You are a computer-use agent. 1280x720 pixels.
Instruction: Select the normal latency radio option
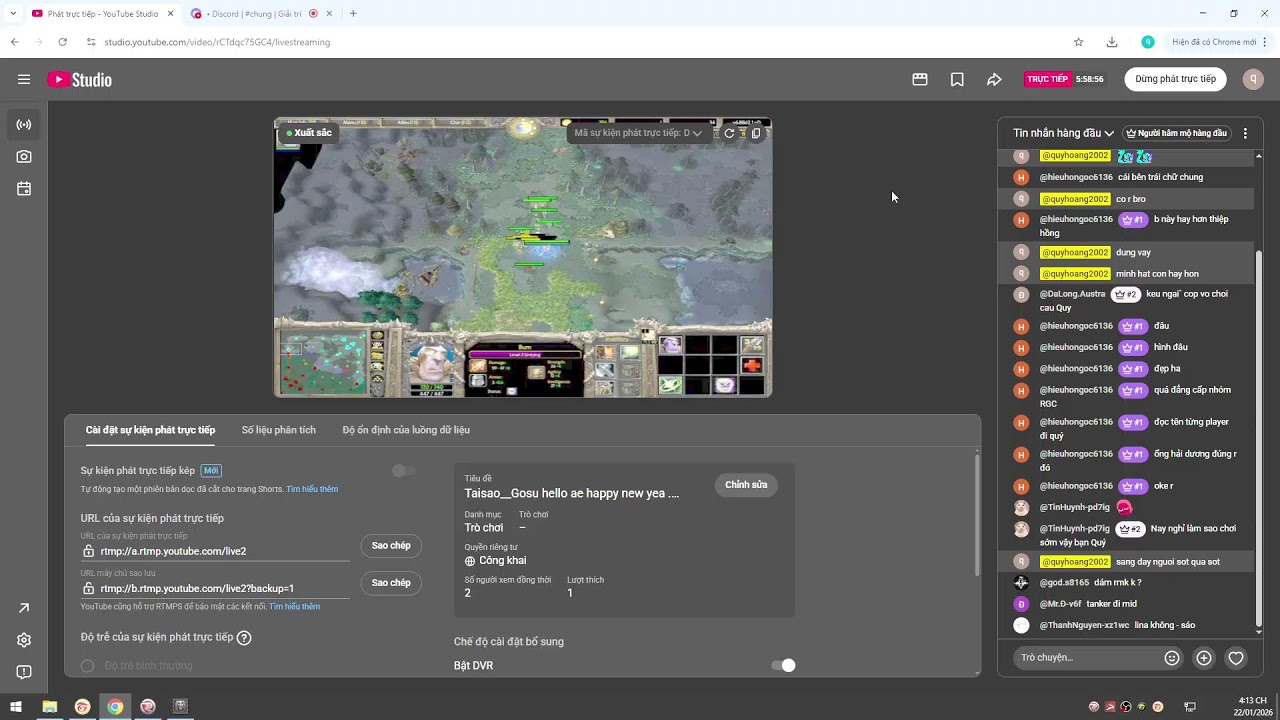click(88, 666)
